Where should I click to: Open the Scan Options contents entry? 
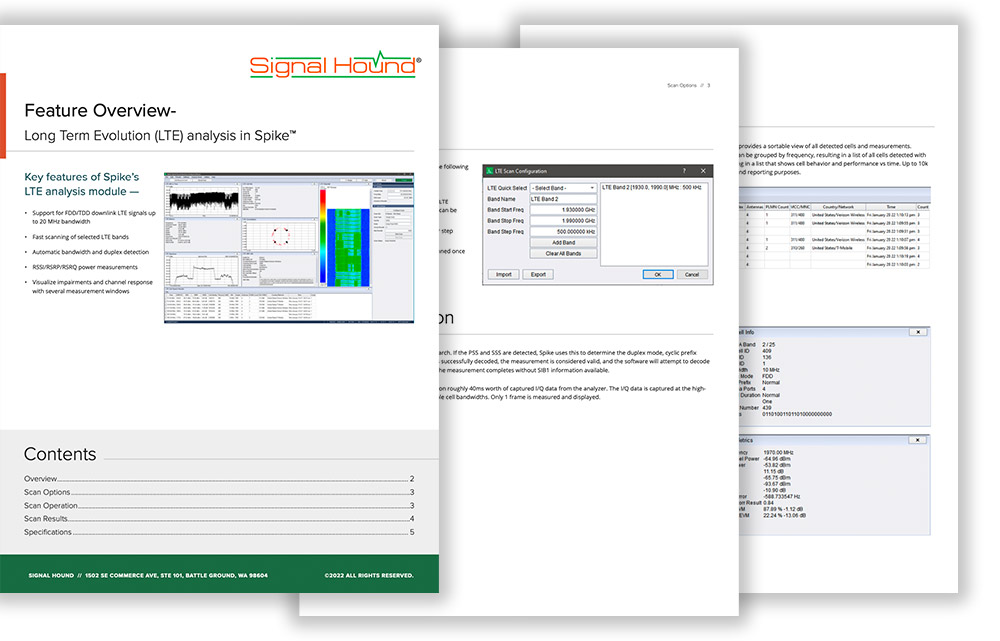click(219, 492)
